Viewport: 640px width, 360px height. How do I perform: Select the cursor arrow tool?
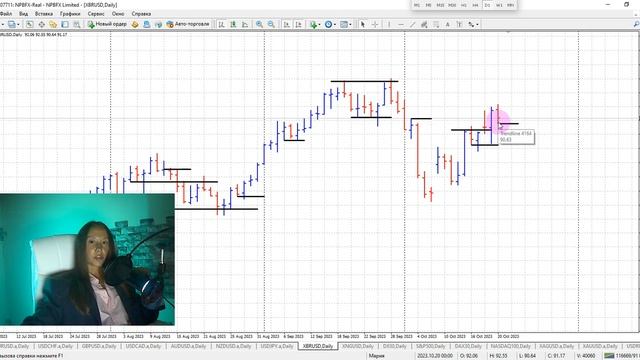click(362, 24)
